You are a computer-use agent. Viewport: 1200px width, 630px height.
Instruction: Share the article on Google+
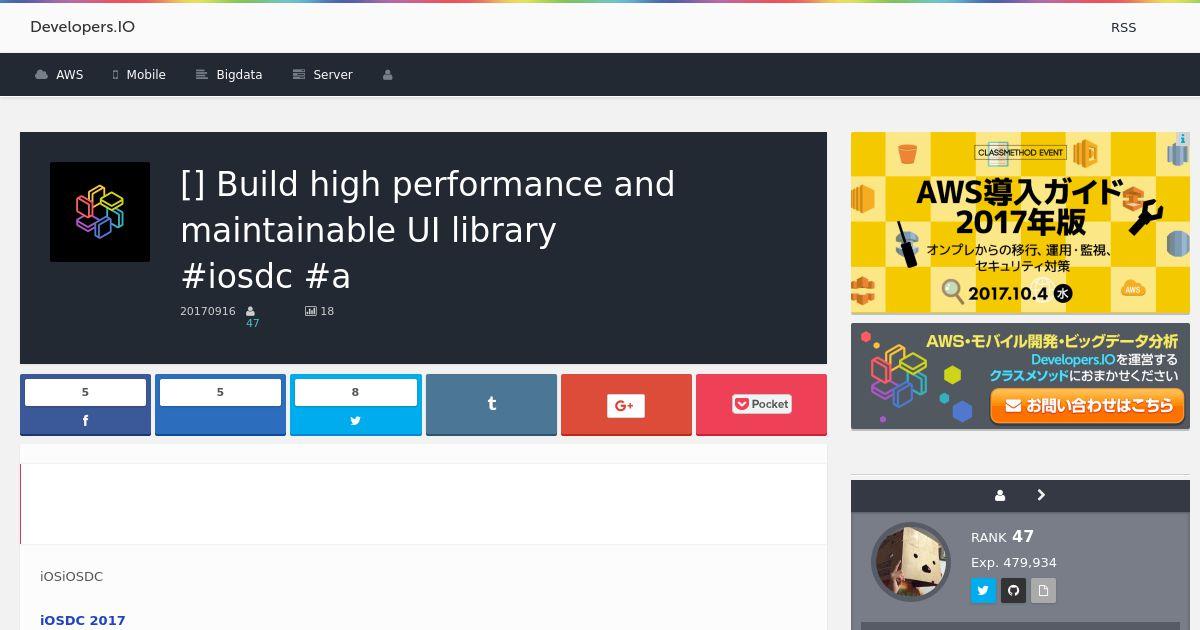[626, 405]
